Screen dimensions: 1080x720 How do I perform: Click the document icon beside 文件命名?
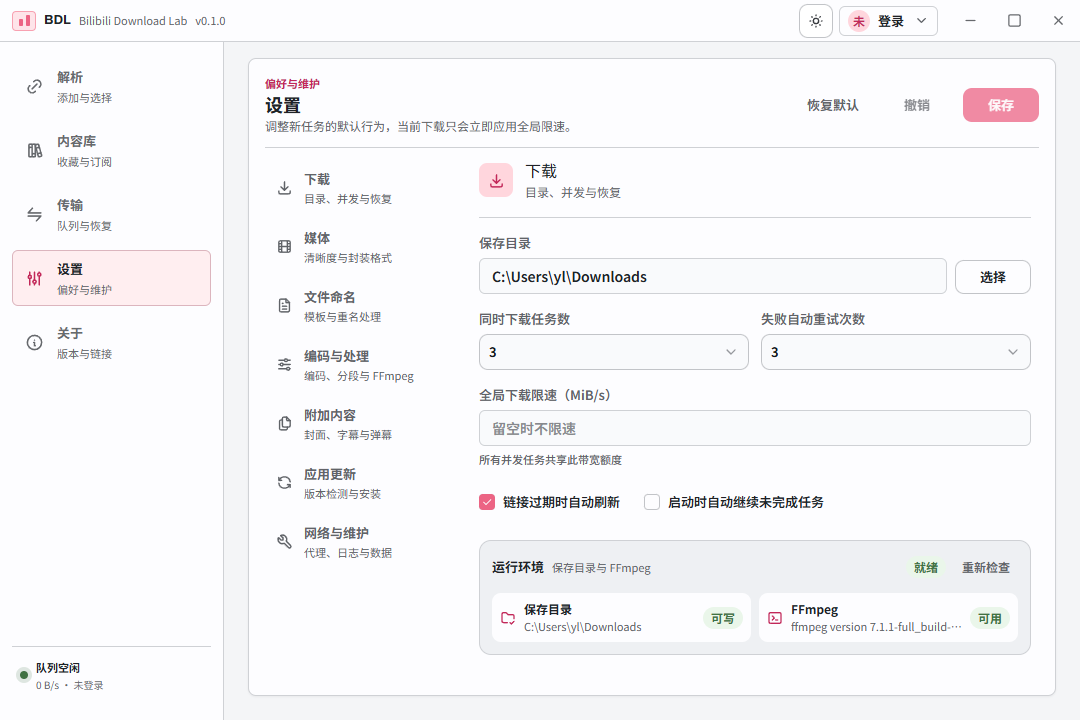[284, 305]
